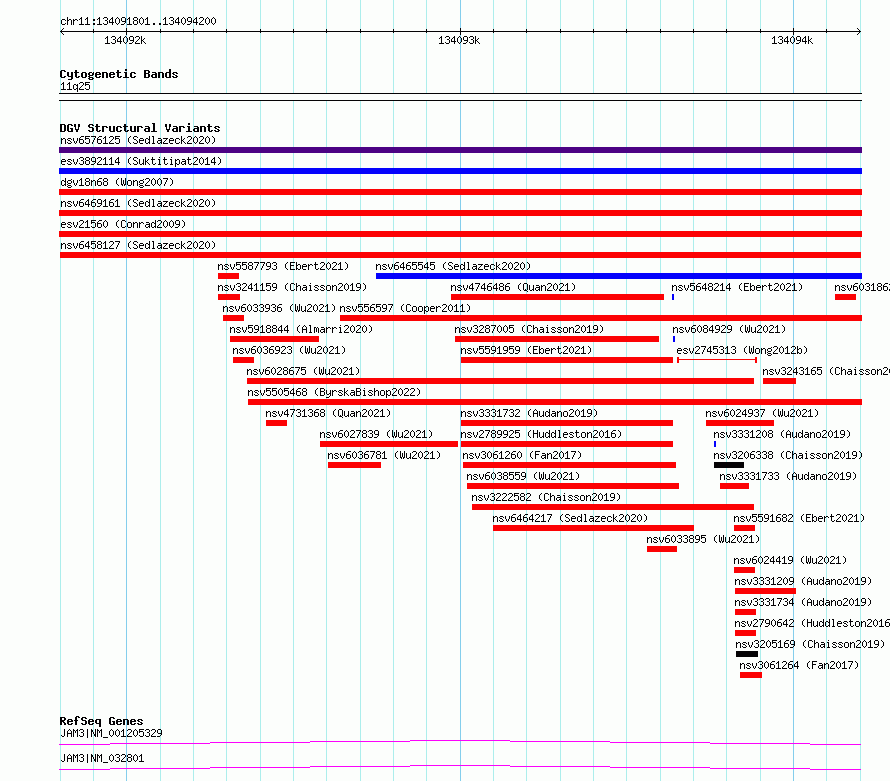This screenshot has height=781, width=890.
Task: Select nsv3061260 (Fan2017) label
Action: click(x=522, y=455)
